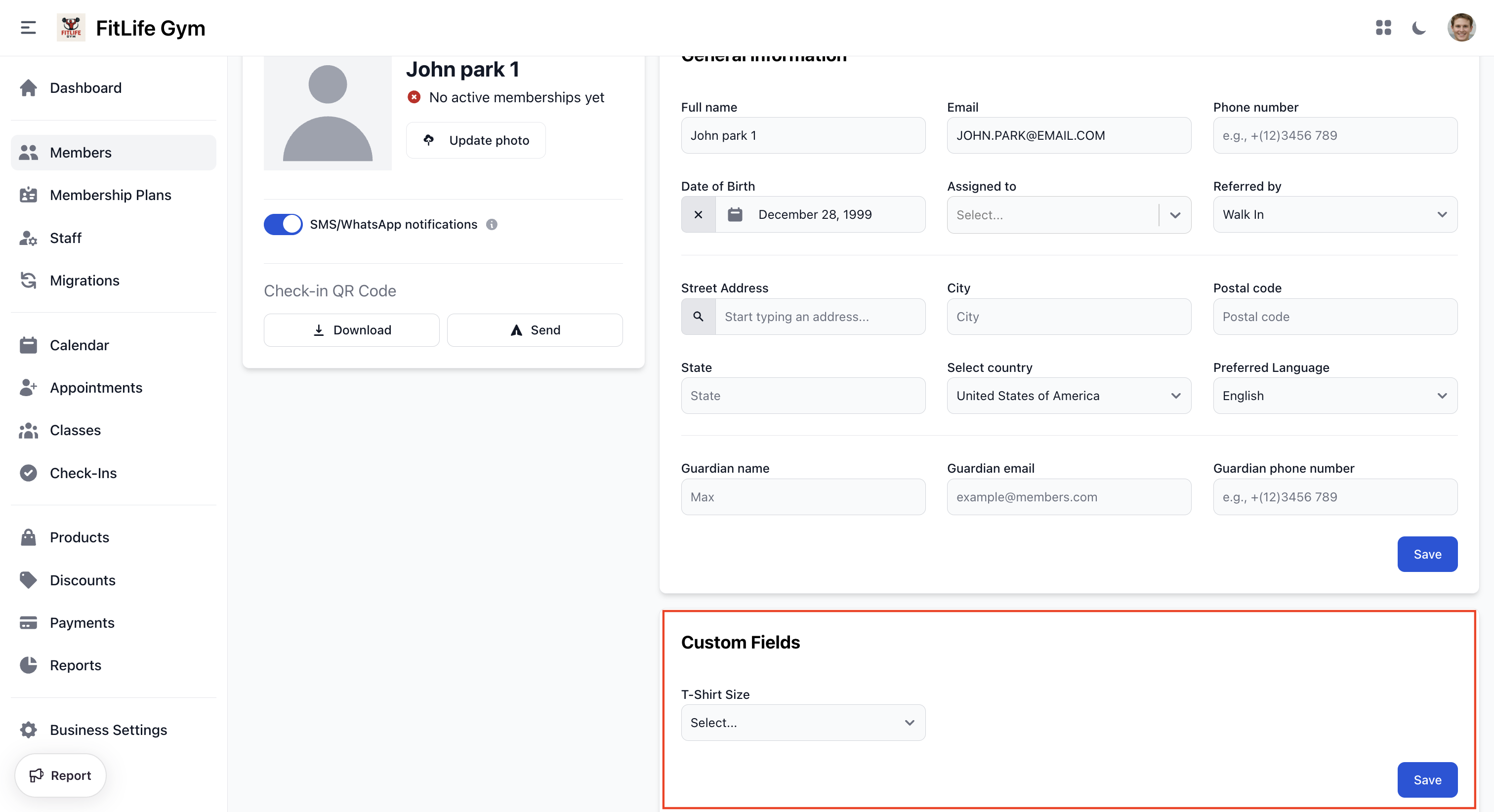Image resolution: width=1494 pixels, height=812 pixels.
Task: Enable dark mode with the moon icon
Action: pyautogui.click(x=1419, y=27)
